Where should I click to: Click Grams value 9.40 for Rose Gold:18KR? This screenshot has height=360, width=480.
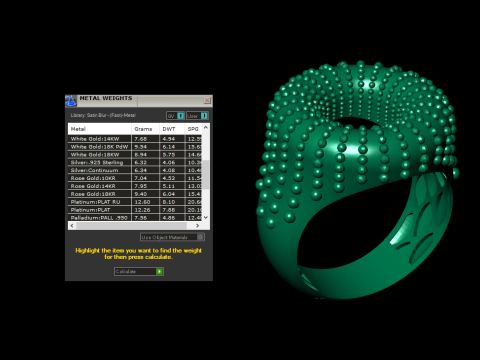point(141,194)
